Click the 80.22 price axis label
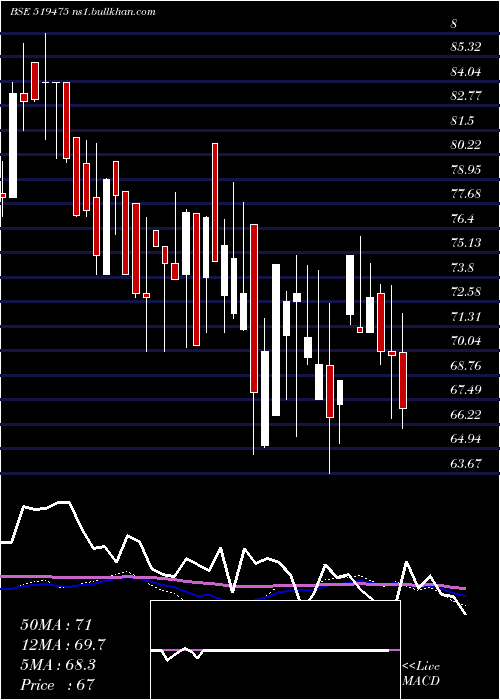The width and height of the screenshot is (500, 700). 466,145
